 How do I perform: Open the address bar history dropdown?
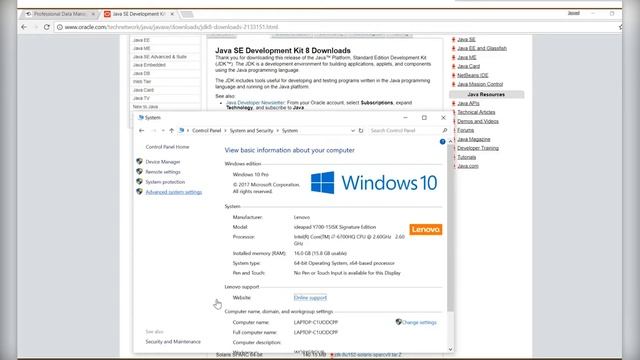pos(353,131)
